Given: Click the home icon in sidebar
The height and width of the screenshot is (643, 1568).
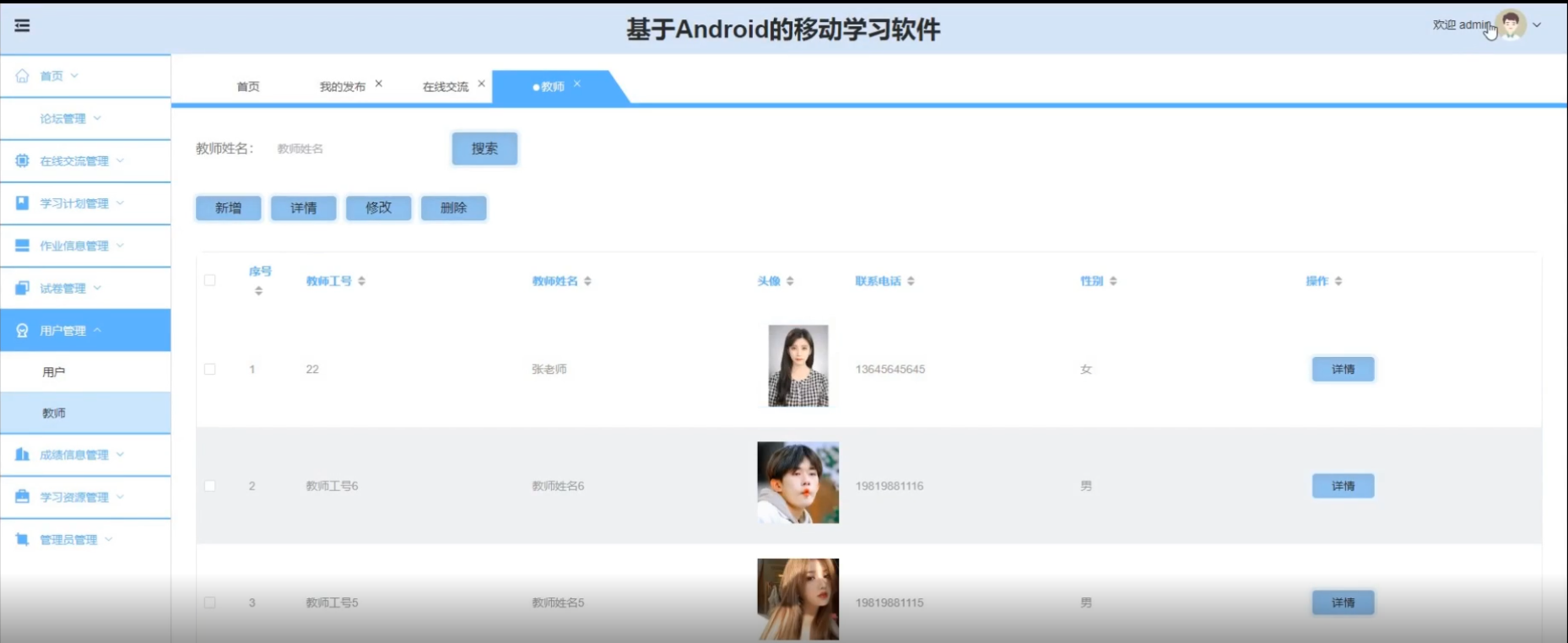Looking at the screenshot, I should point(23,76).
